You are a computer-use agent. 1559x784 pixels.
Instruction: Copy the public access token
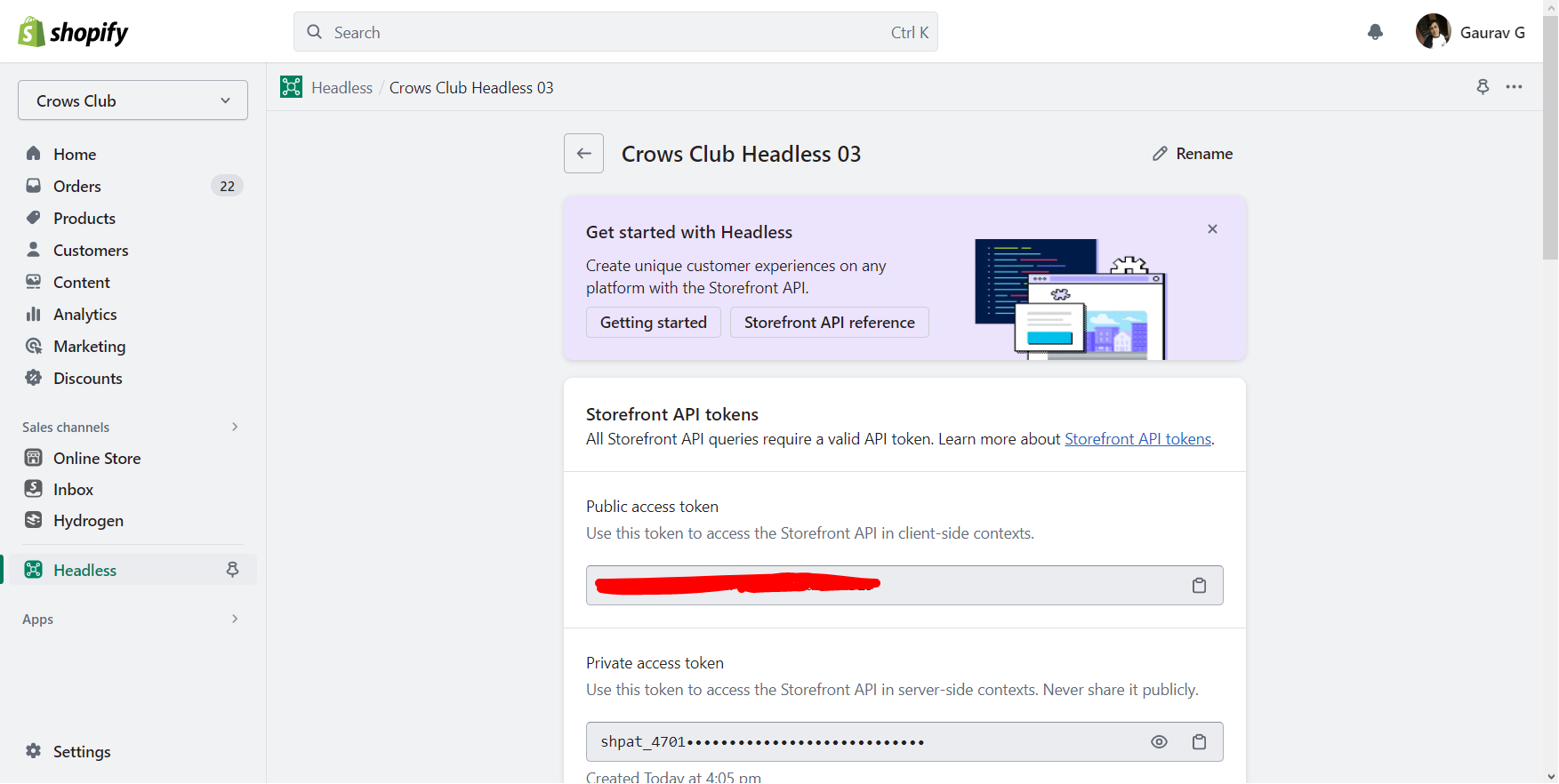[1199, 586]
